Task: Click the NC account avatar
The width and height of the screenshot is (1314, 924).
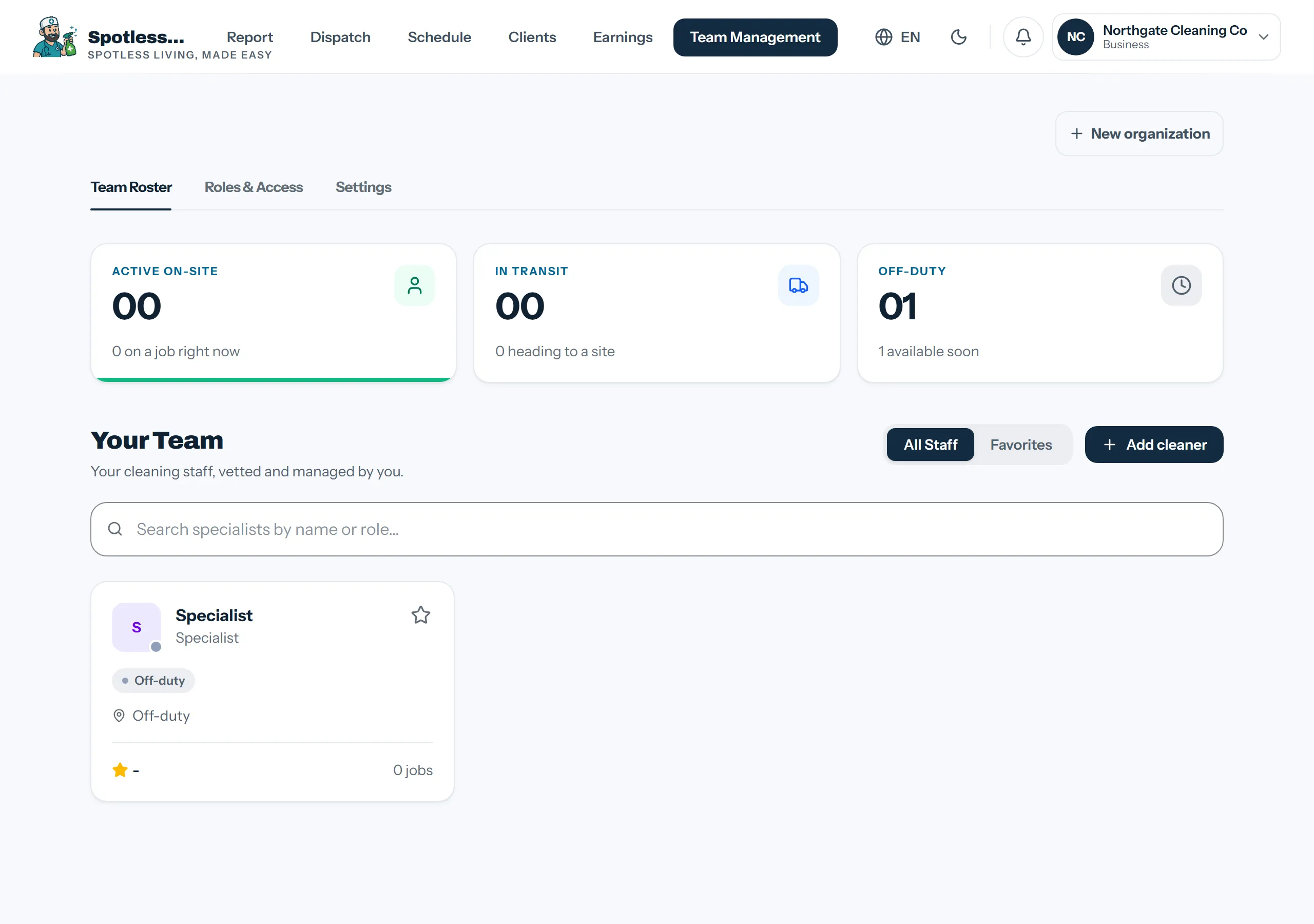Action: pyautogui.click(x=1076, y=37)
